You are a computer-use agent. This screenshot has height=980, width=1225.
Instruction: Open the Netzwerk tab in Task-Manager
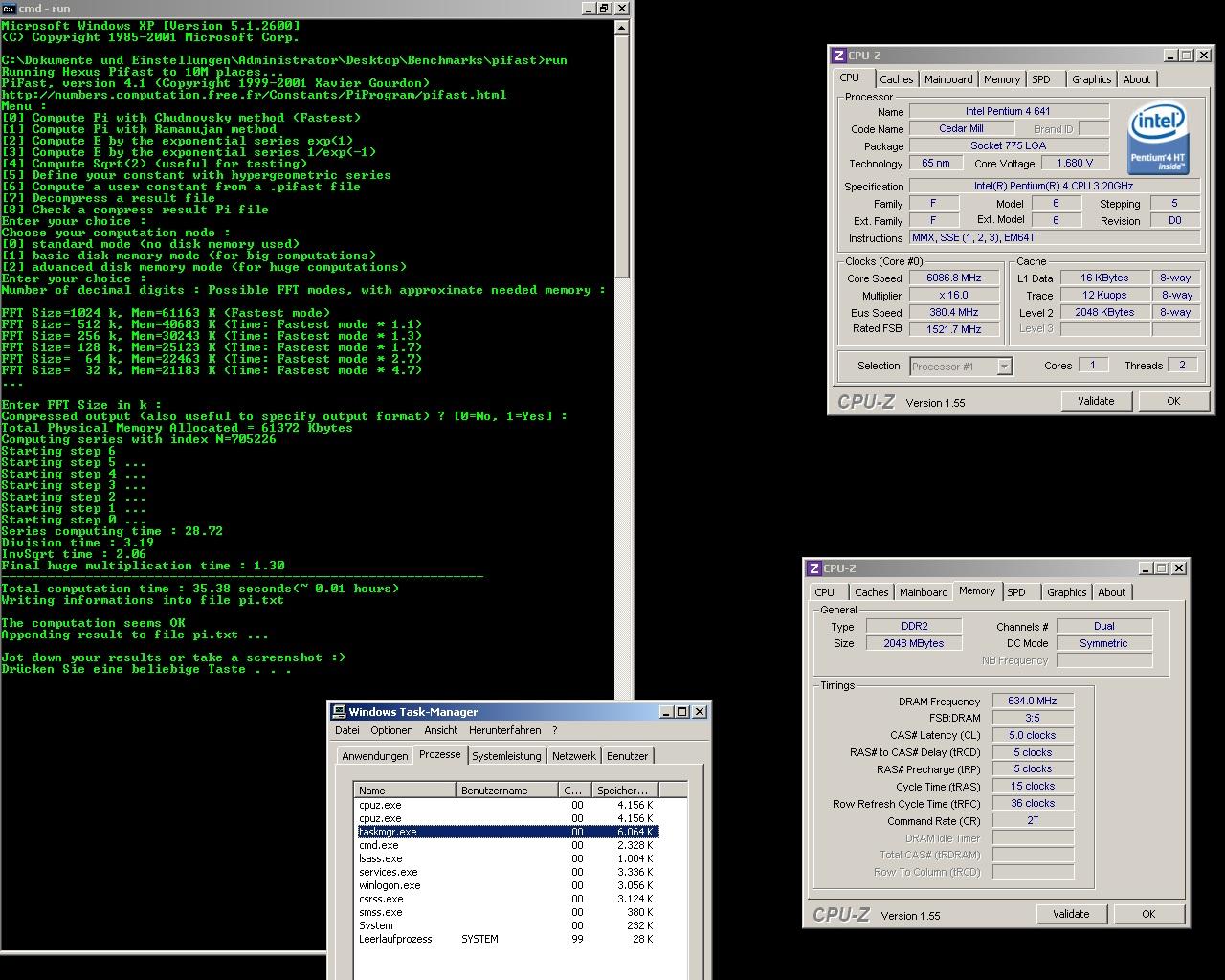coord(574,756)
